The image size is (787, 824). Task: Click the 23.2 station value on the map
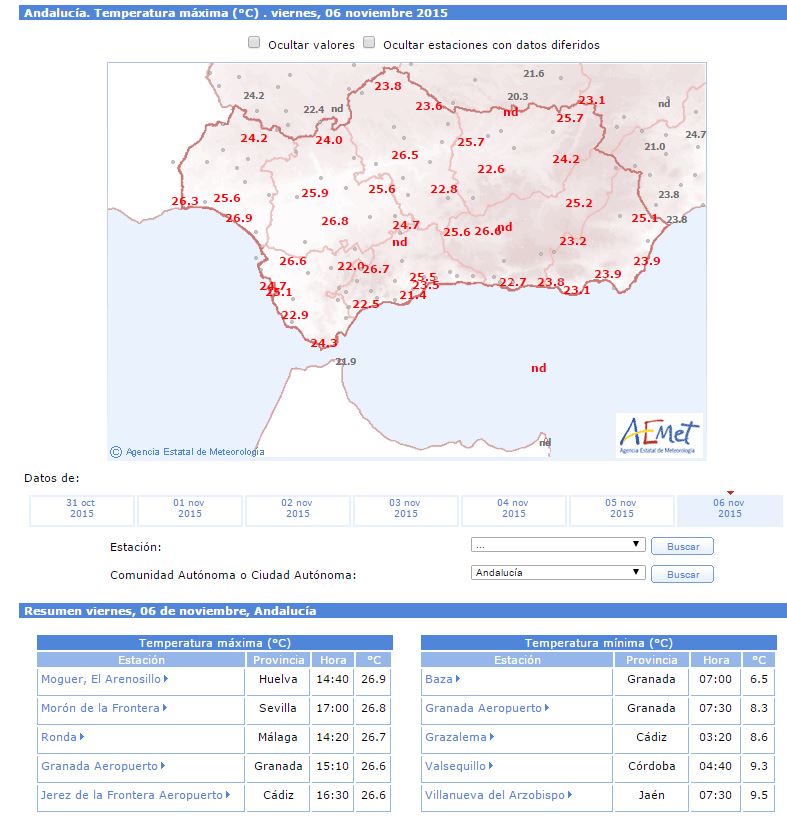[x=573, y=241]
